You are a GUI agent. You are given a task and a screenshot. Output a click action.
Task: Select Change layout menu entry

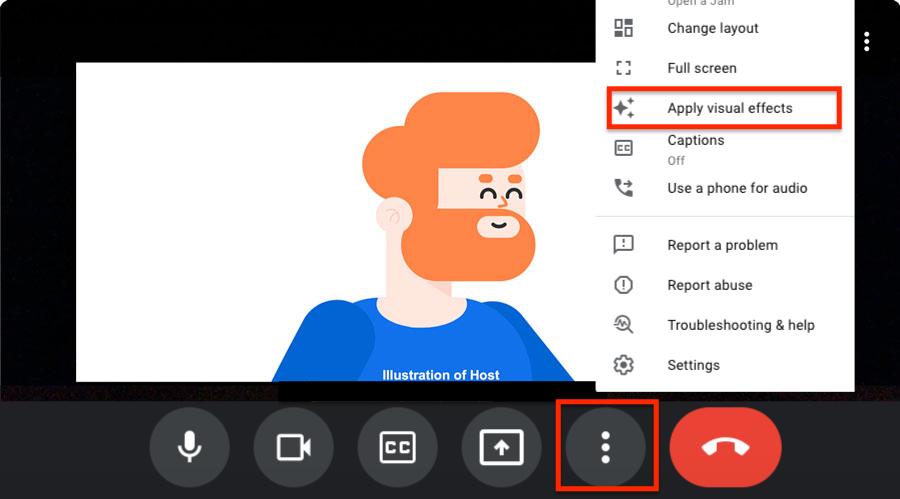pyautogui.click(x=725, y=28)
